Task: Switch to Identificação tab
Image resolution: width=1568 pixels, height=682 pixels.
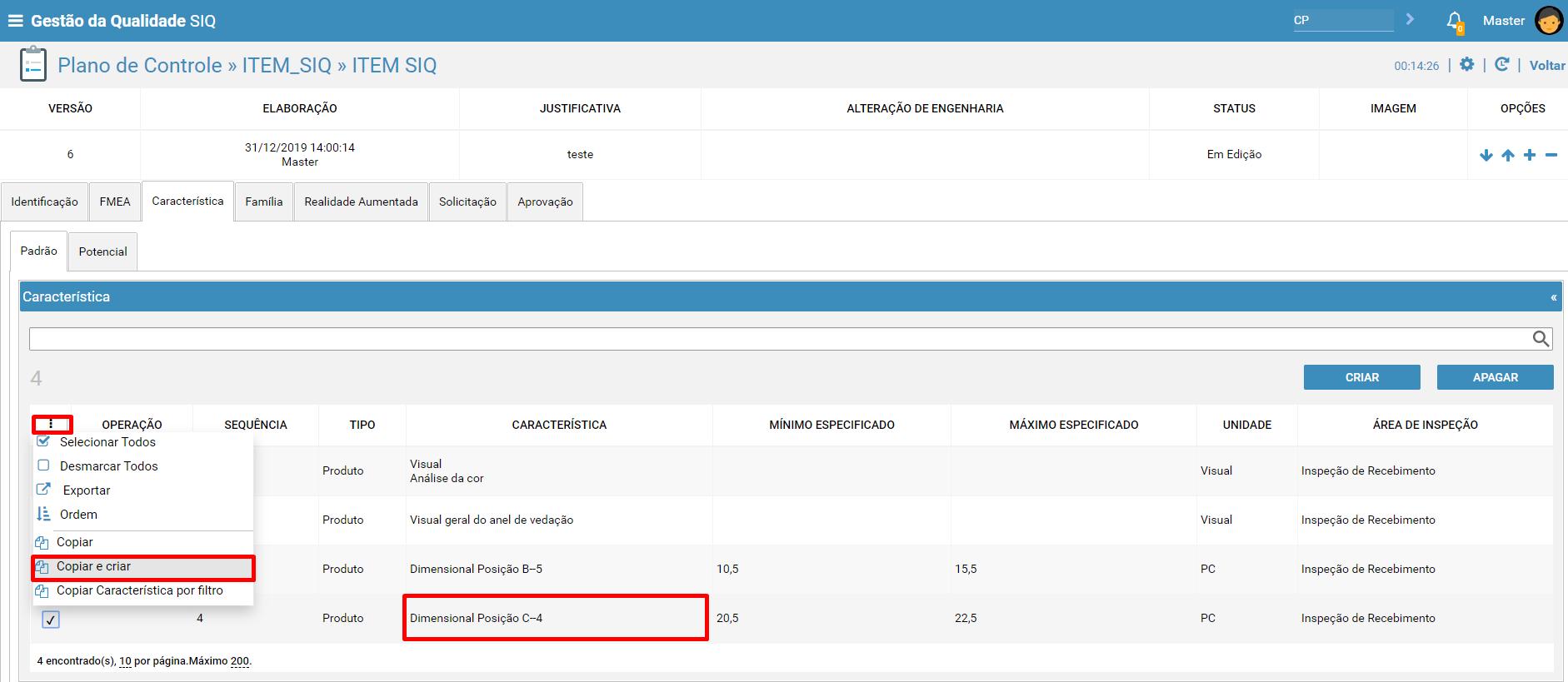Action: [x=44, y=202]
